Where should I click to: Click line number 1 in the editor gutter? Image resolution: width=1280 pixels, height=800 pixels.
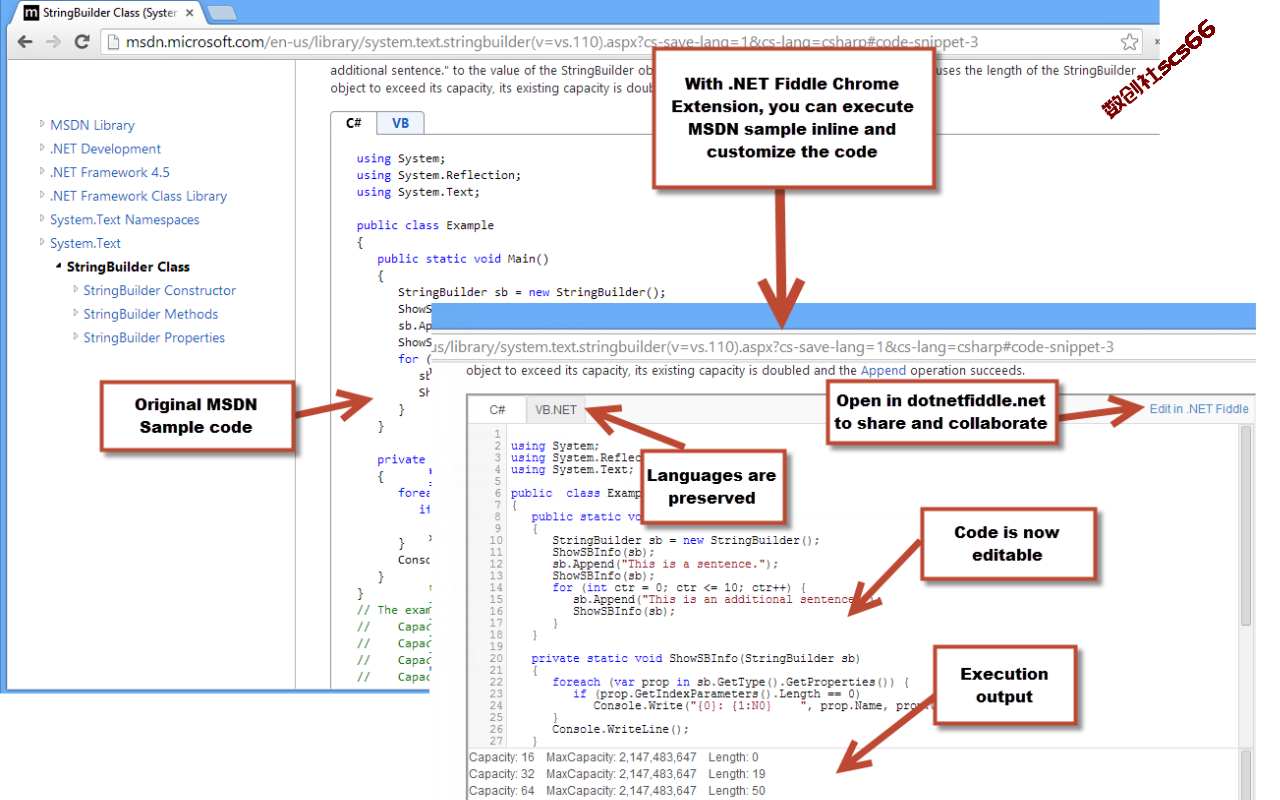[x=497, y=434]
